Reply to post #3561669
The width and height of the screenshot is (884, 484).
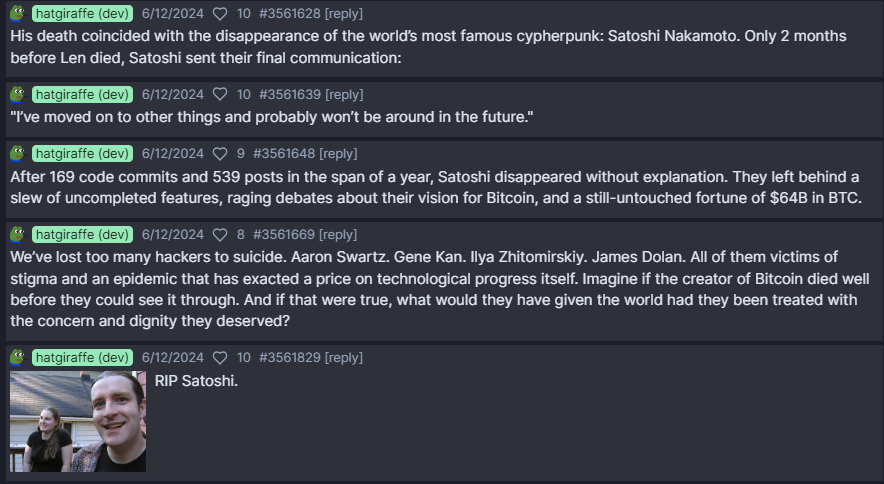(x=338, y=234)
